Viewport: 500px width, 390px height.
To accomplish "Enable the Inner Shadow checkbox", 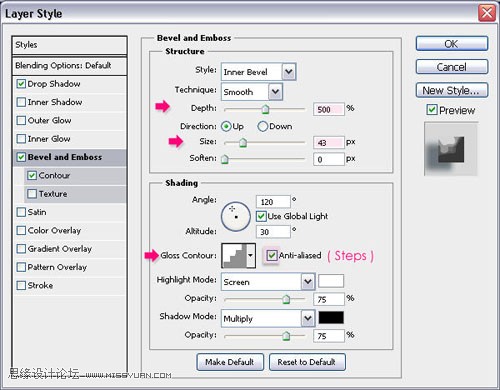I will pyautogui.click(x=21, y=102).
